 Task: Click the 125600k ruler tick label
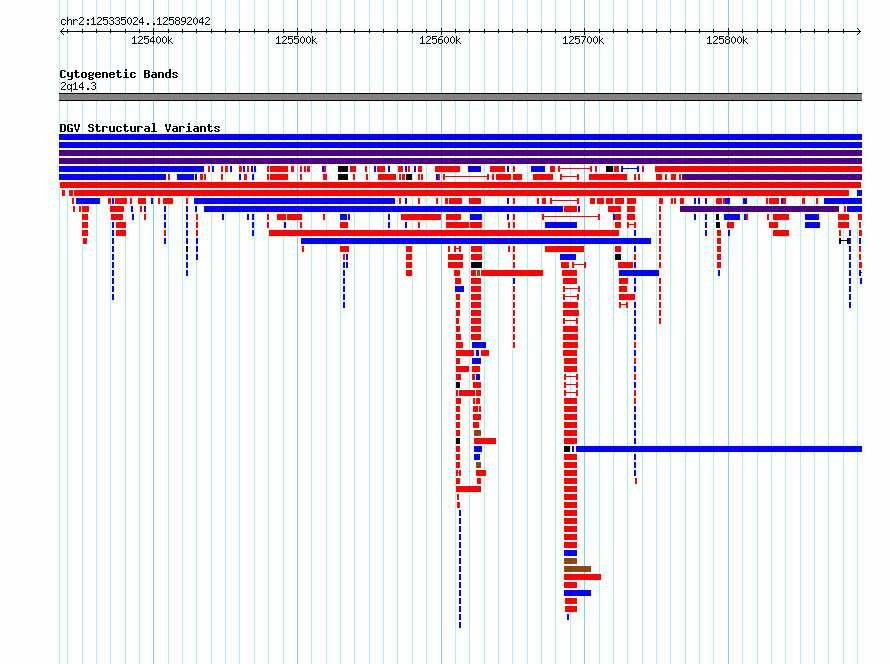coord(440,41)
